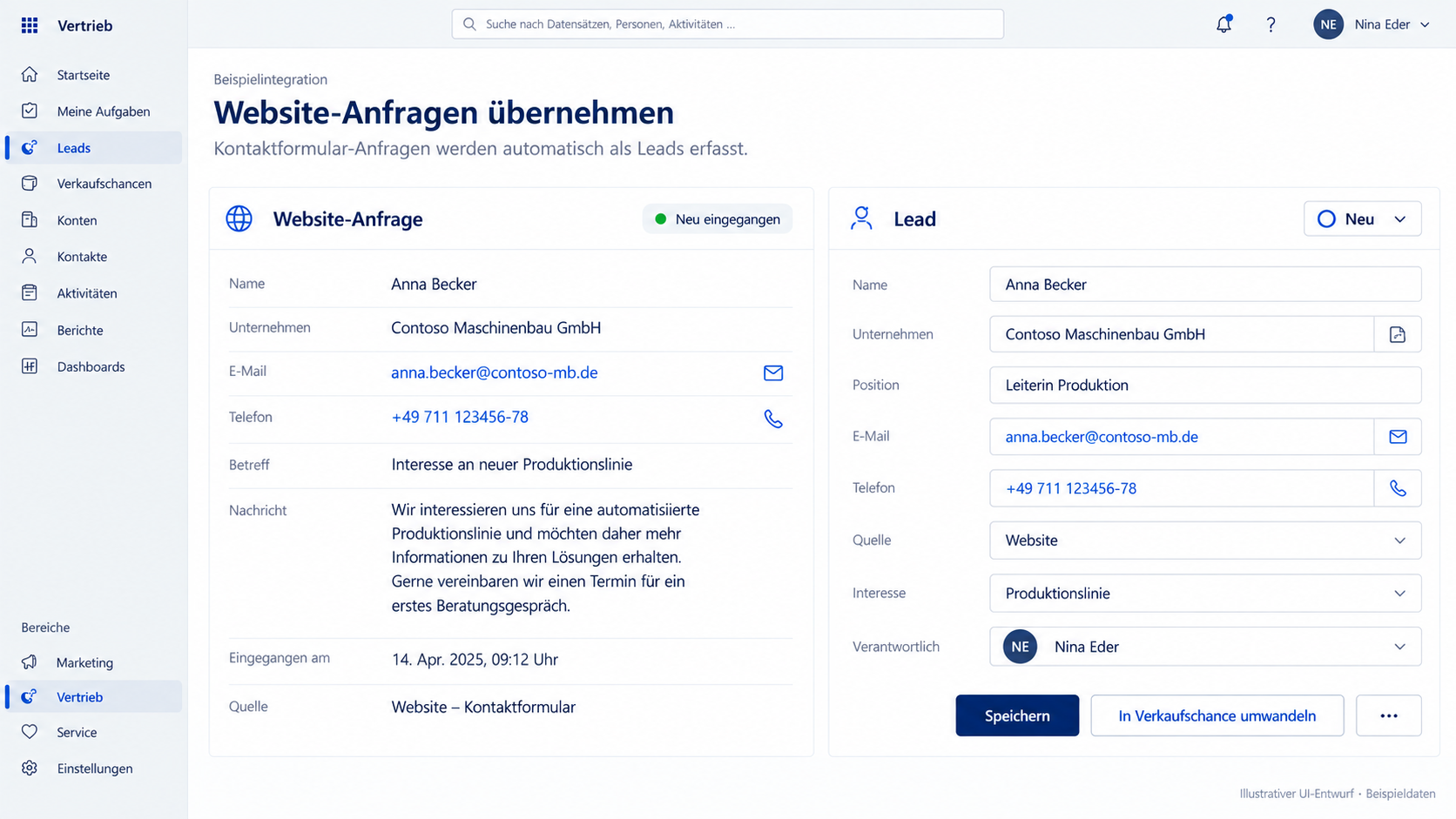The height and width of the screenshot is (819, 1456).
Task: Click the phone icon beside Lead Telefon field
Action: click(x=1398, y=488)
